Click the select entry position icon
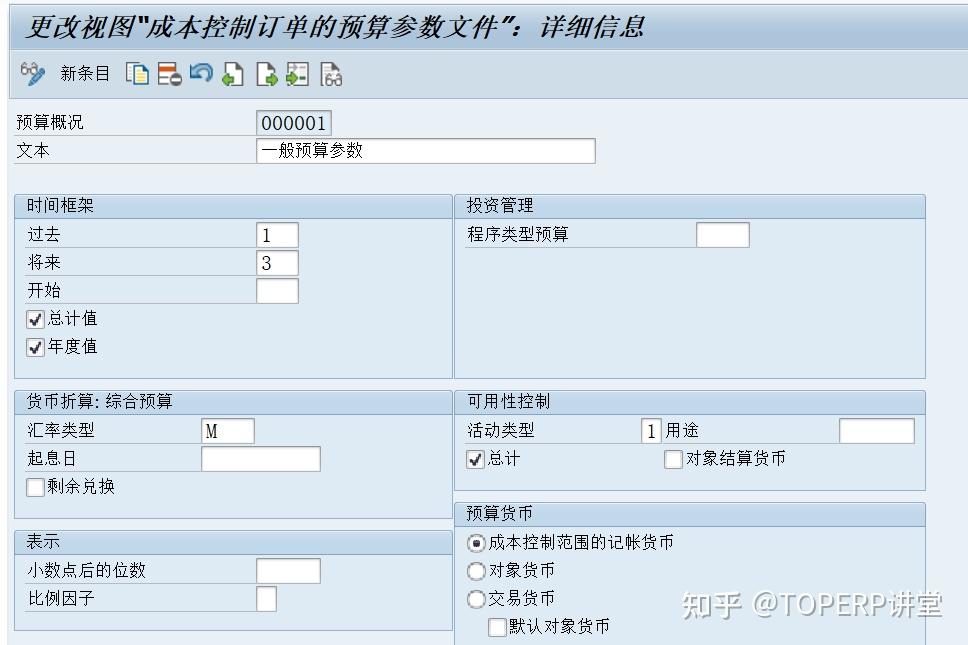The image size is (968, 645). 298,74
